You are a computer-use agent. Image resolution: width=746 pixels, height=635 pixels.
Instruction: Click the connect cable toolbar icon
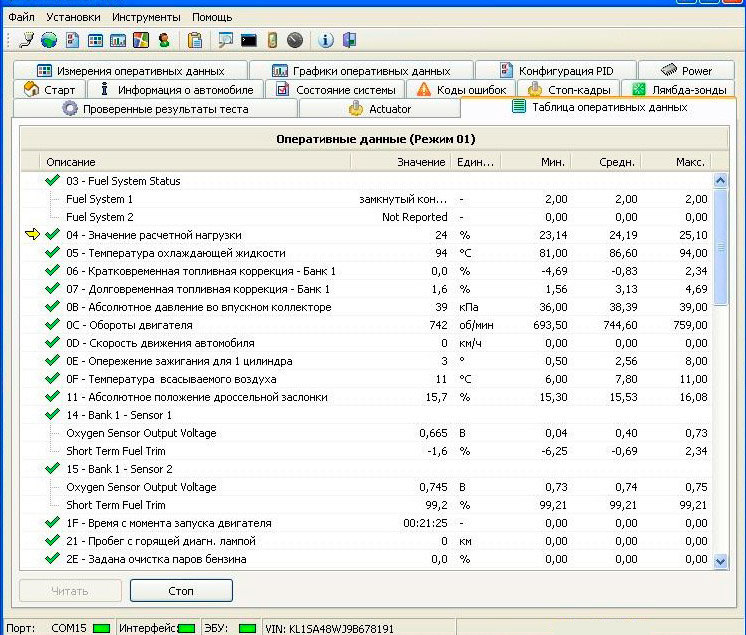tap(26, 40)
